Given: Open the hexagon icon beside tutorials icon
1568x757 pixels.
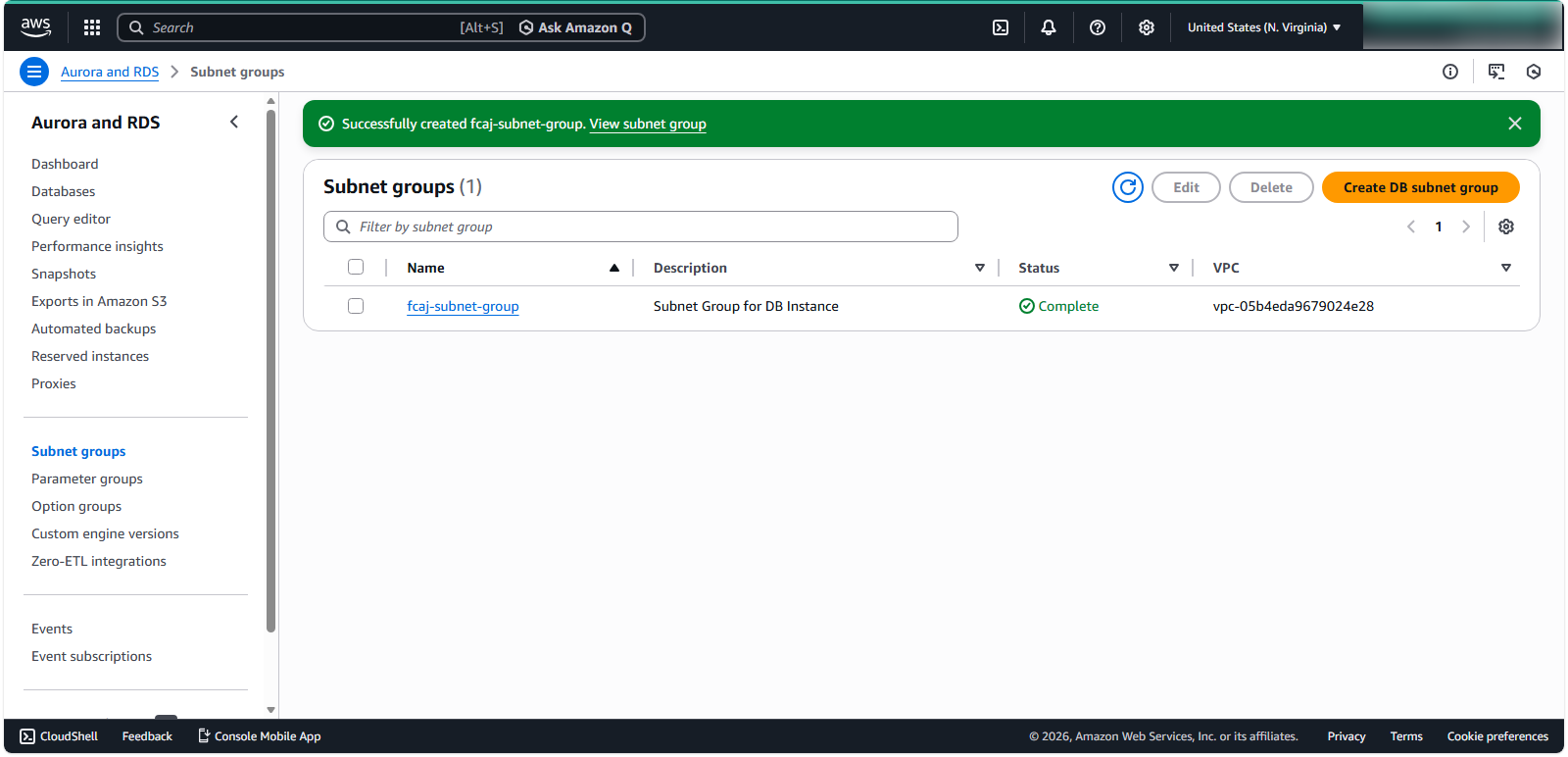Looking at the screenshot, I should (x=1534, y=72).
